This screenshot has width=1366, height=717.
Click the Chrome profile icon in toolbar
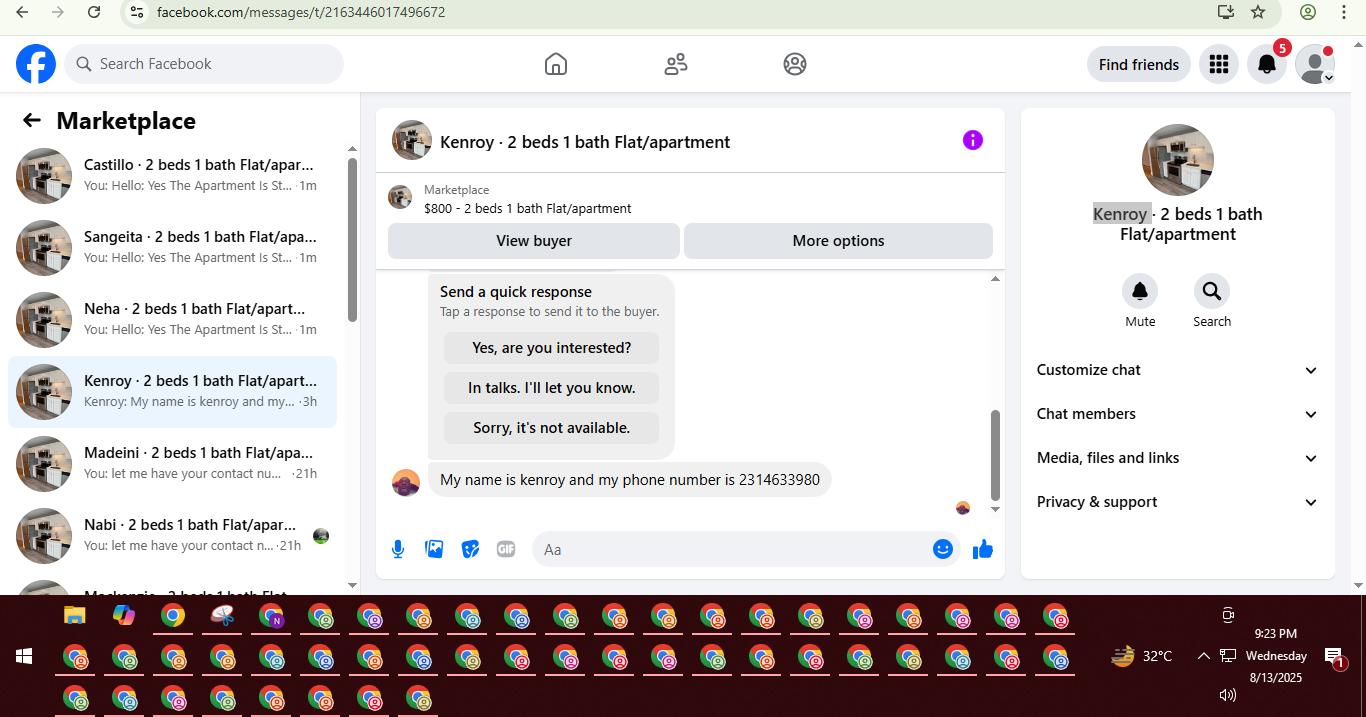[1308, 12]
